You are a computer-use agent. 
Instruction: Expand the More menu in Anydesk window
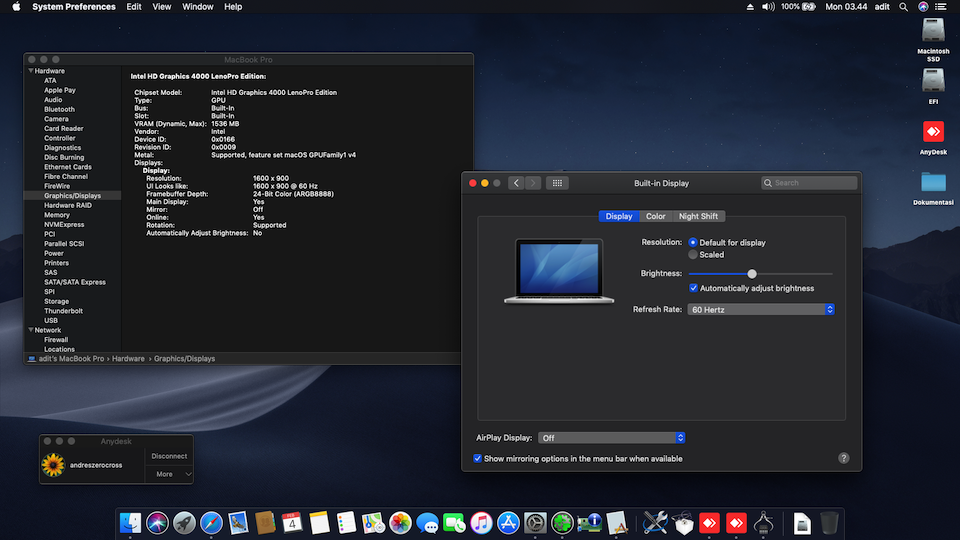(169, 474)
